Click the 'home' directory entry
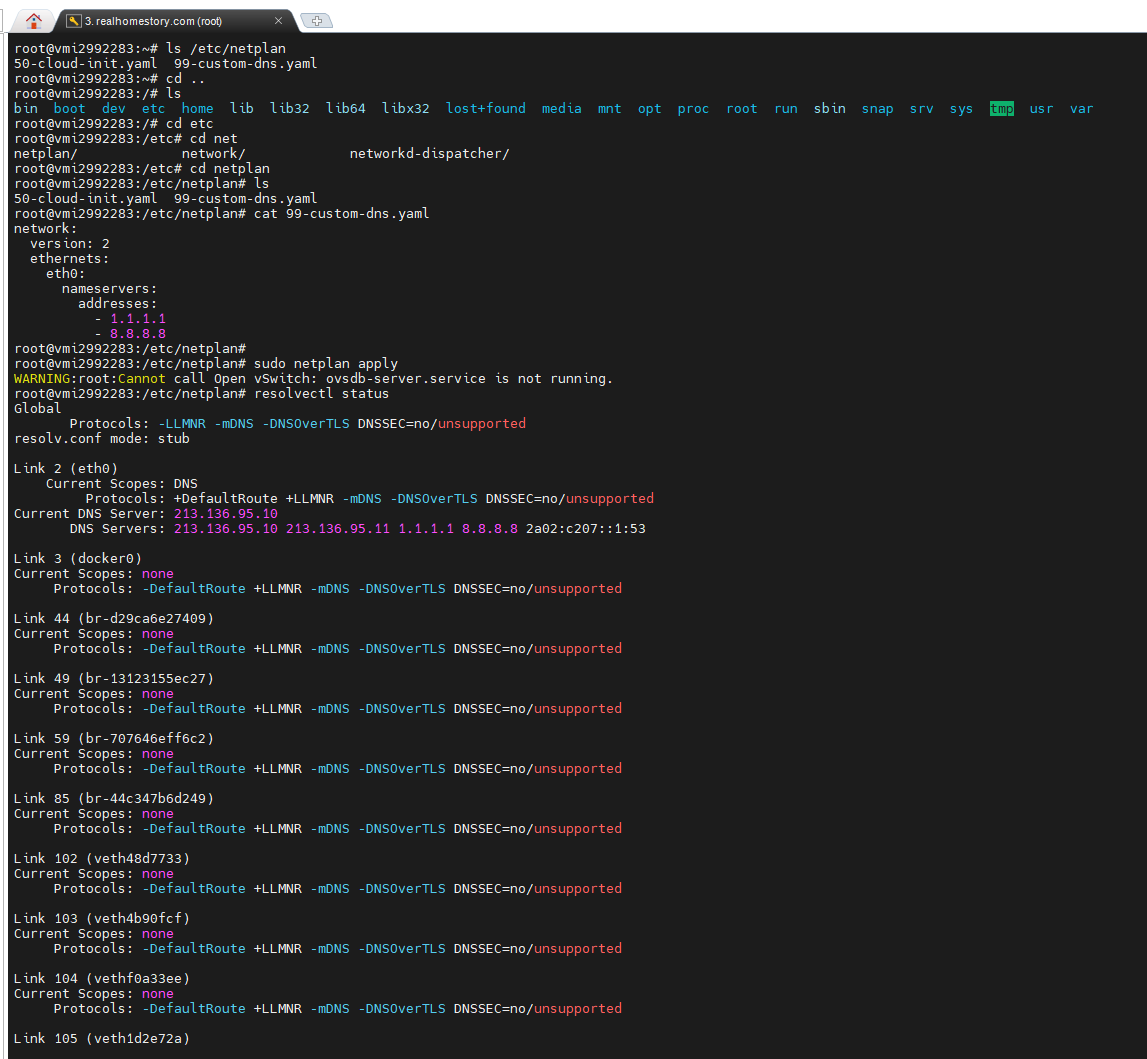1147x1059 pixels. click(198, 109)
